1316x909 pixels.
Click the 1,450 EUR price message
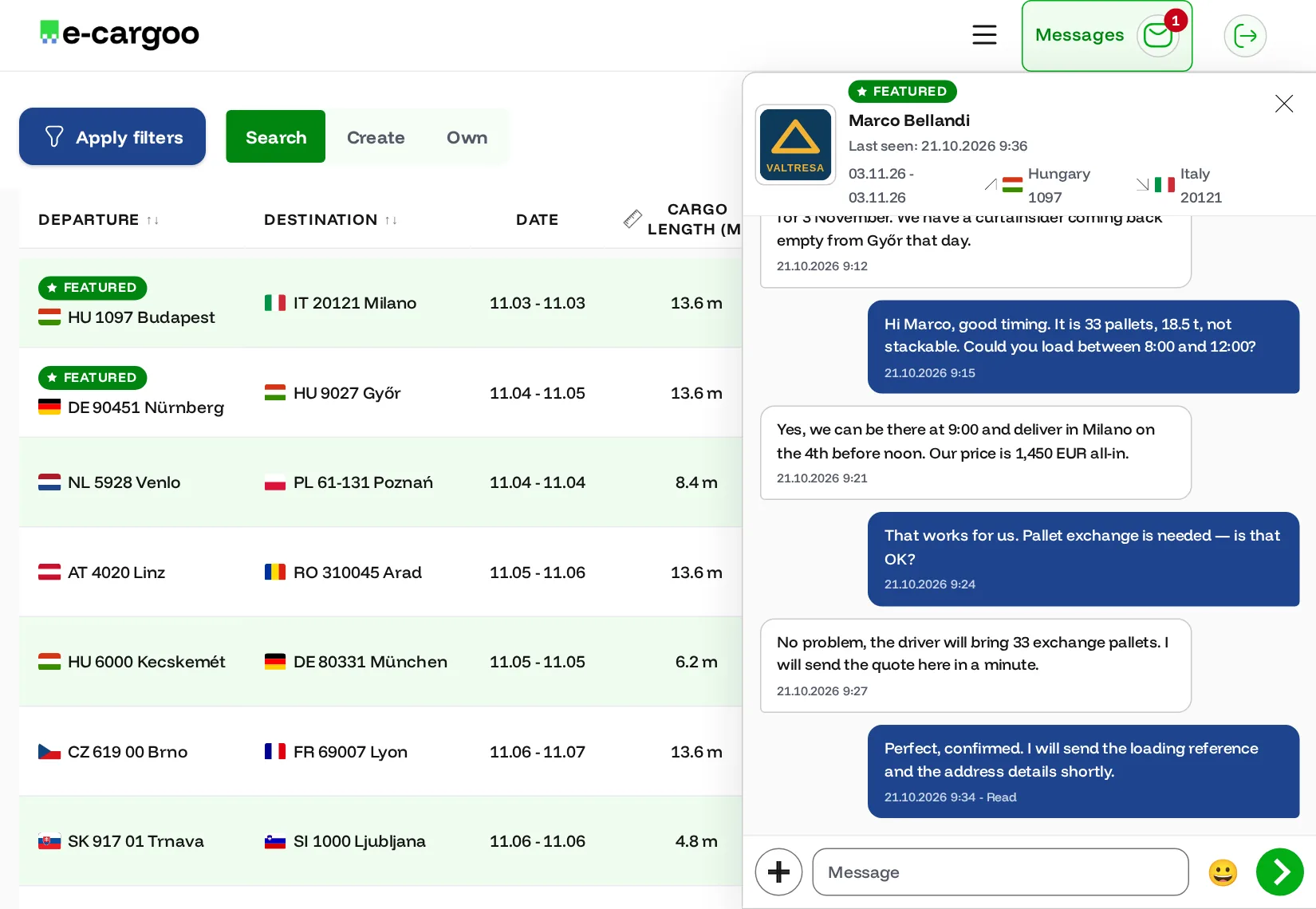coord(975,453)
